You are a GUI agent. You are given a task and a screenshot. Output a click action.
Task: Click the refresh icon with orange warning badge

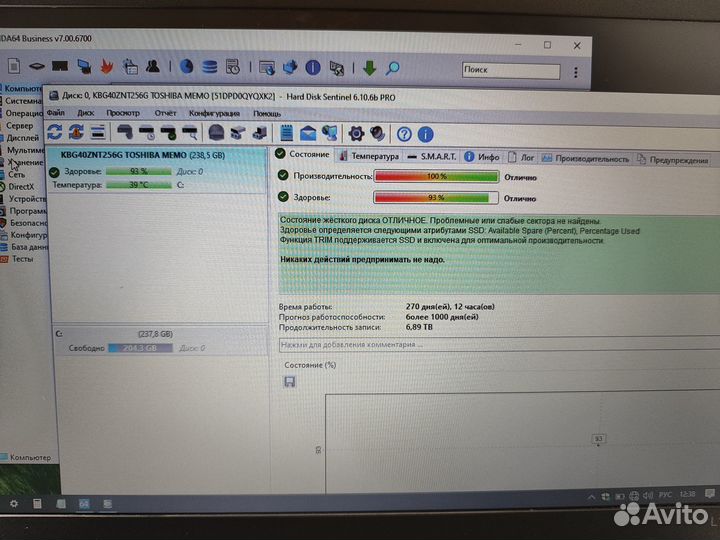pyautogui.click(x=76, y=132)
